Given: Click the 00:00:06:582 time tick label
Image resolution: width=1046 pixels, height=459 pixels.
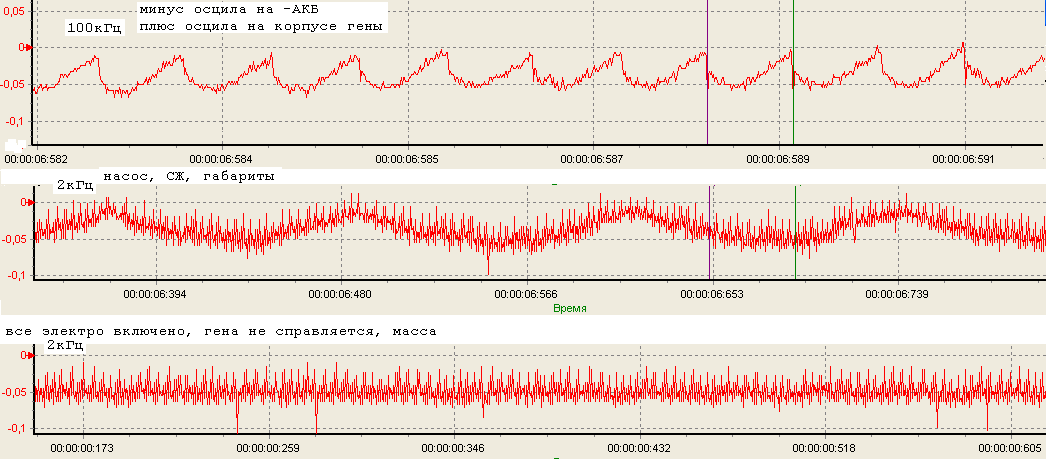Looking at the screenshot, I should pos(36,160).
